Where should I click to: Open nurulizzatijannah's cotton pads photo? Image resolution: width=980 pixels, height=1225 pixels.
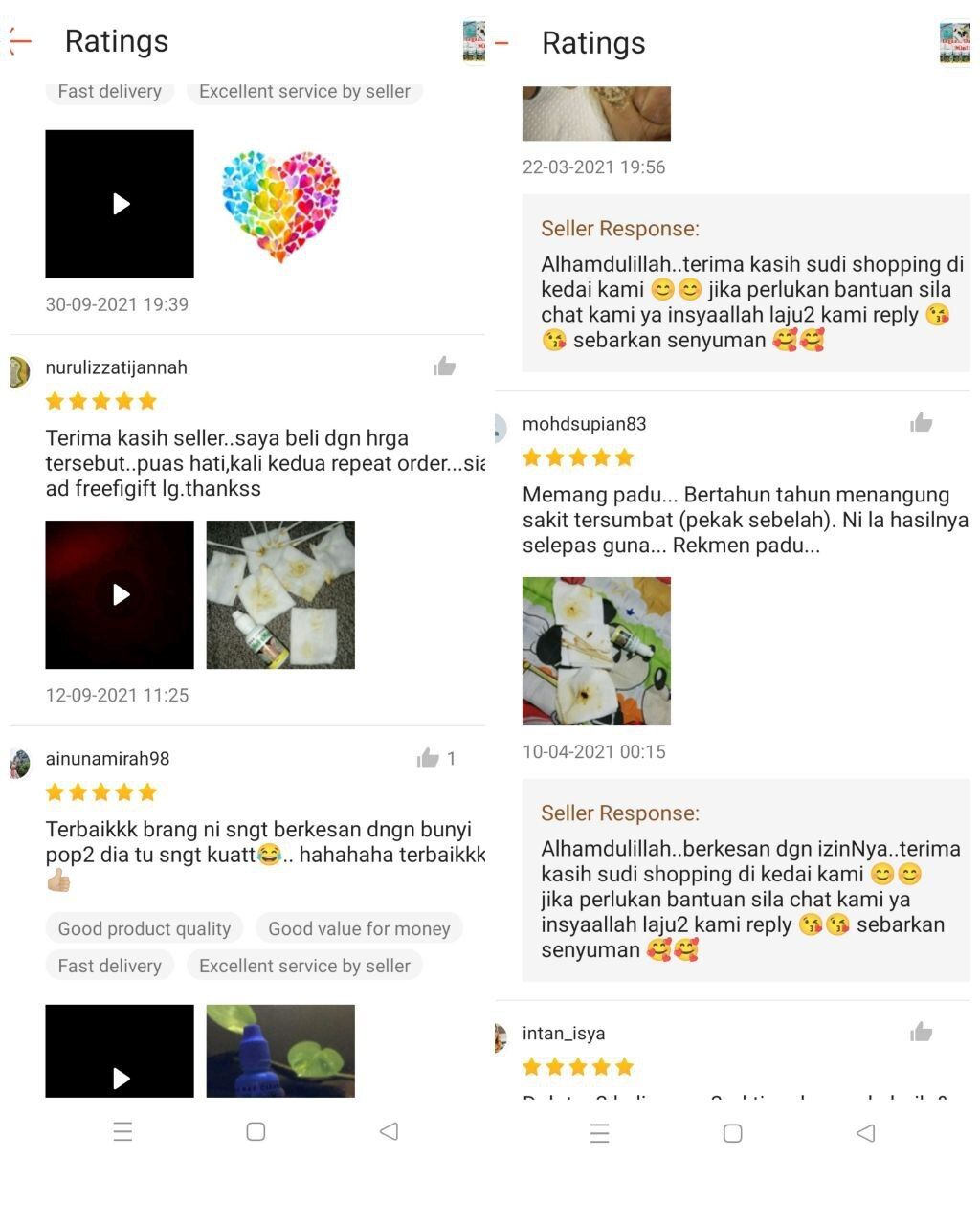click(x=280, y=594)
